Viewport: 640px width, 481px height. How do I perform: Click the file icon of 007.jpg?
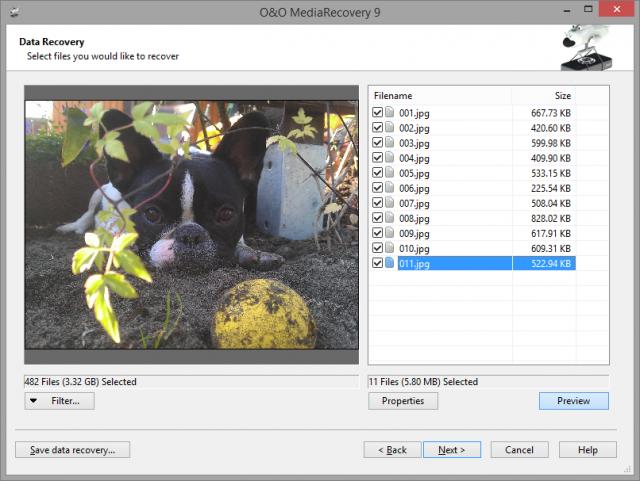pyautogui.click(x=390, y=203)
